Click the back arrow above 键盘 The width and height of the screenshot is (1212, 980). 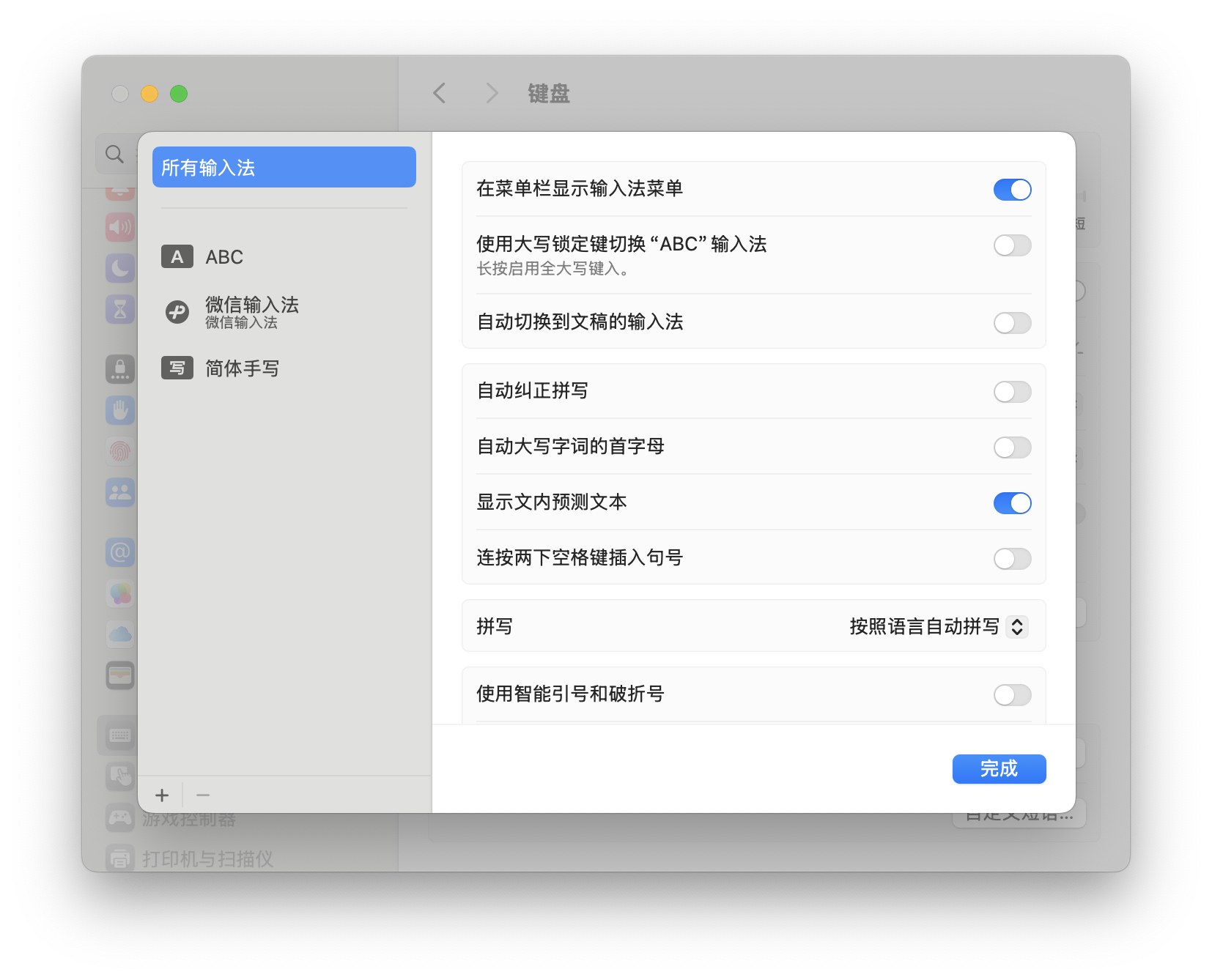click(439, 94)
